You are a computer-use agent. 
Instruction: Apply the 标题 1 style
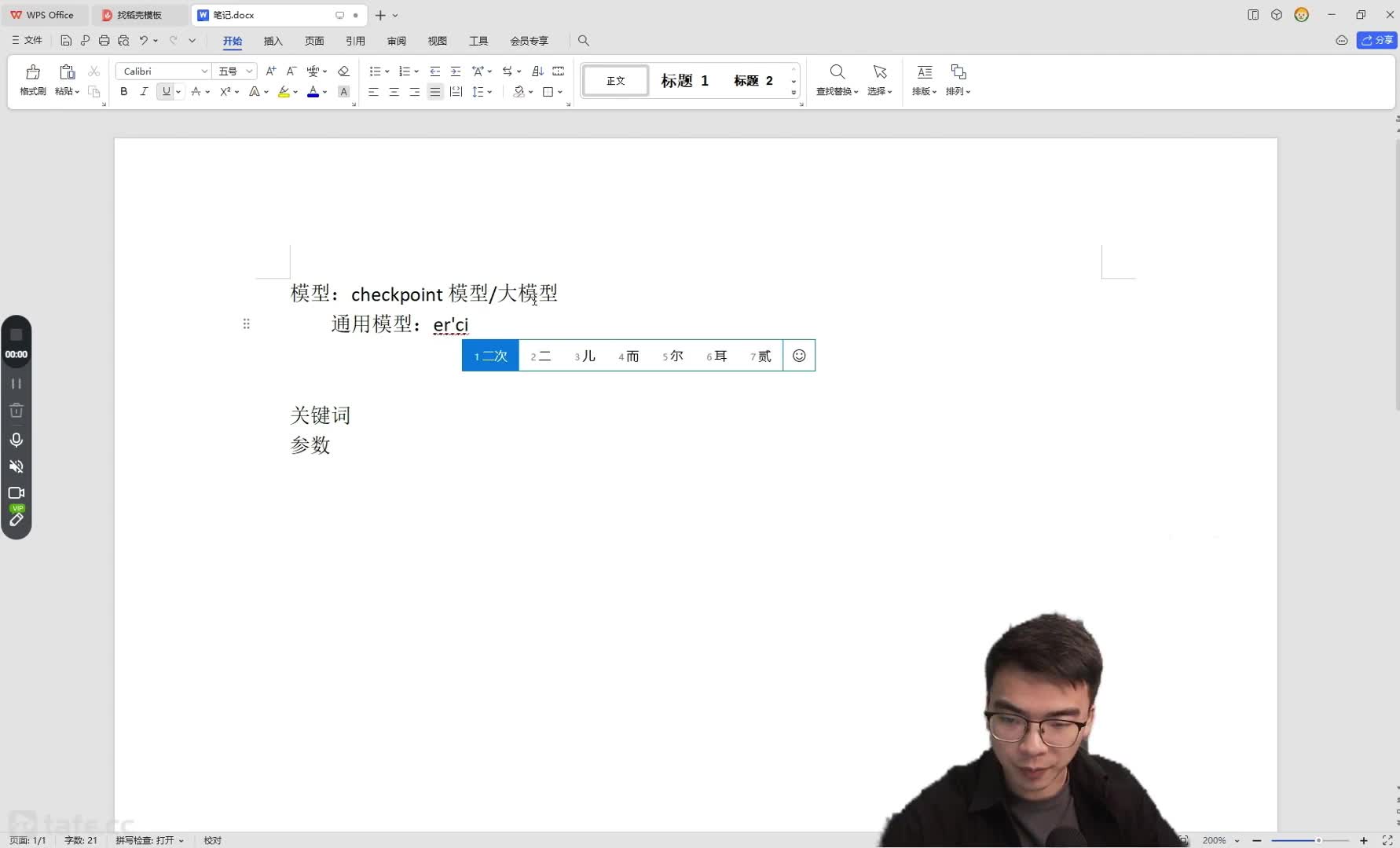click(684, 80)
